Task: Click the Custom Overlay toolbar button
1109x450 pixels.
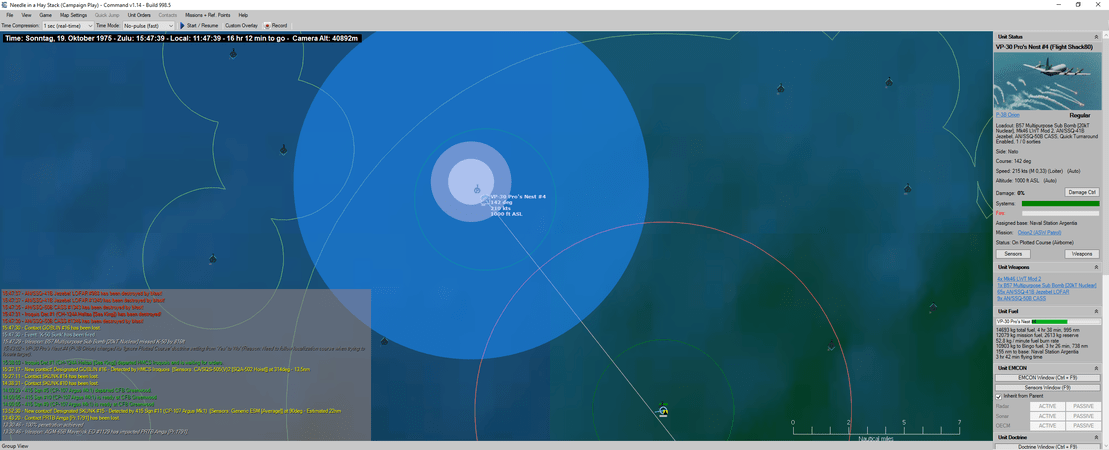Action: pyautogui.click(x=241, y=25)
